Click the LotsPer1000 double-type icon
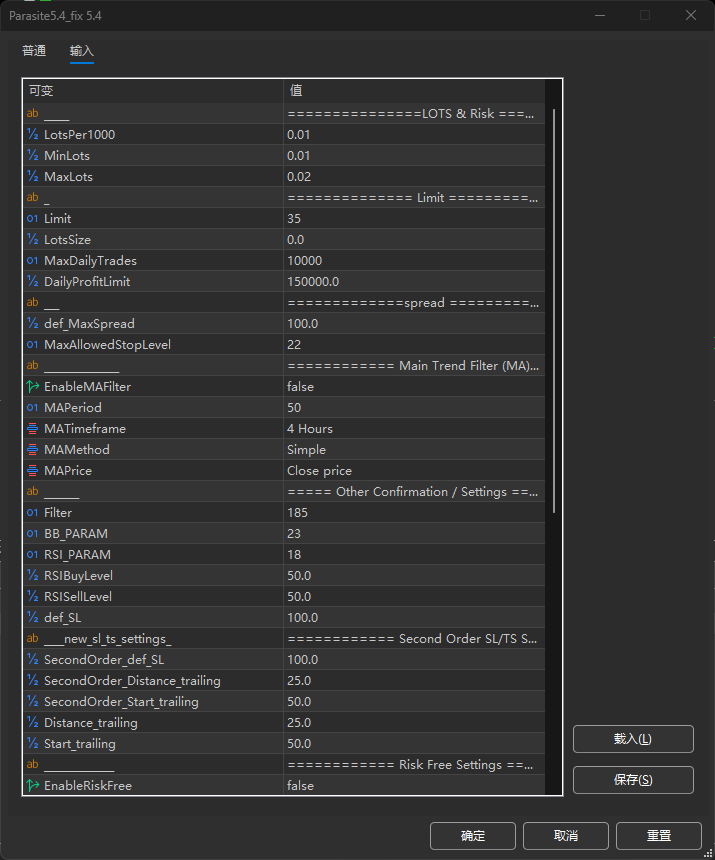 [x=32, y=135]
